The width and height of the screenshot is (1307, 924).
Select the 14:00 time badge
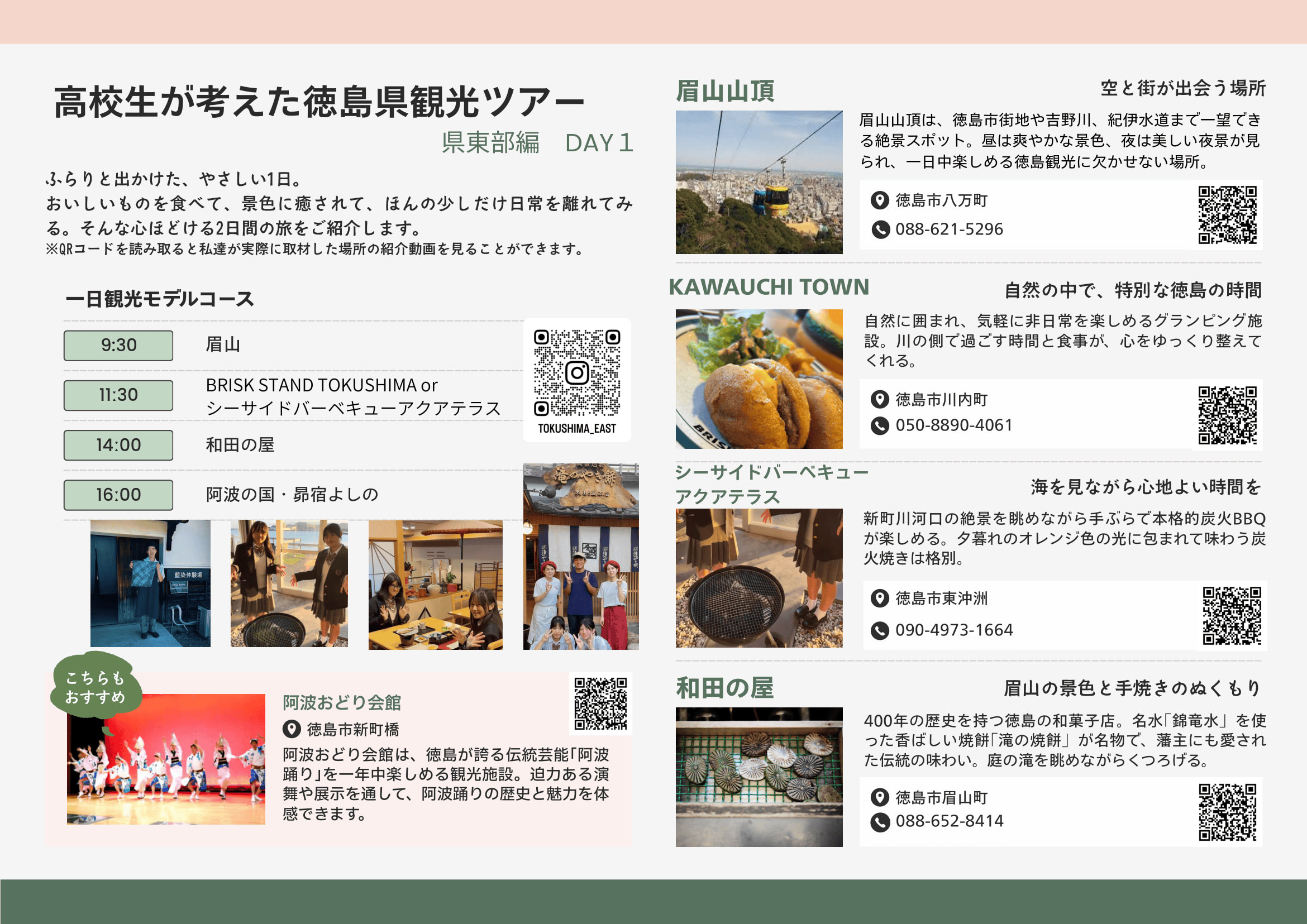118,445
